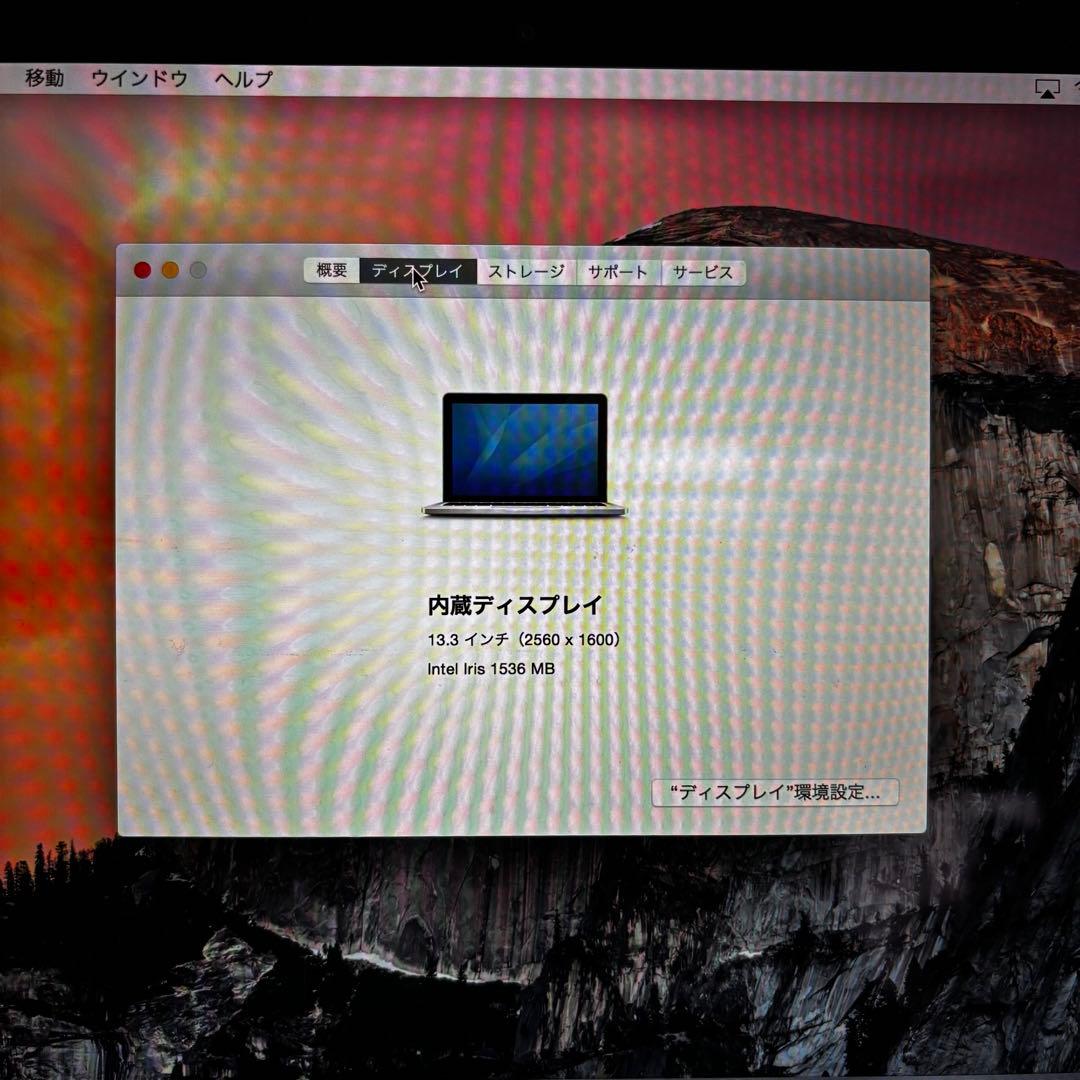Screen dimensions: 1080x1080
Task: Switch to the 概要 tab
Action: coord(331,270)
